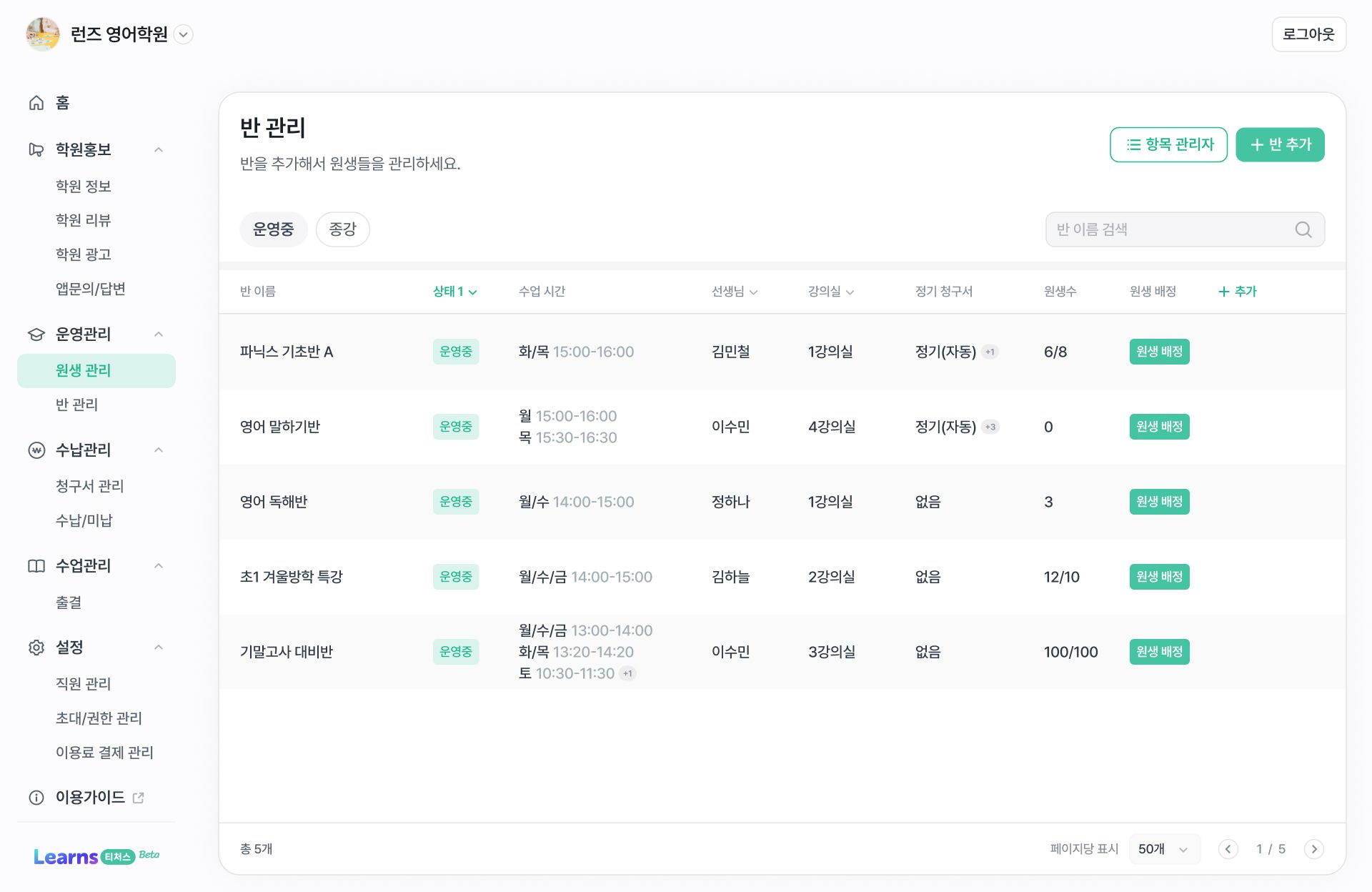This screenshot has height=892, width=1372.
Task: Click the 수납관리 won coin icon
Action: (x=36, y=450)
